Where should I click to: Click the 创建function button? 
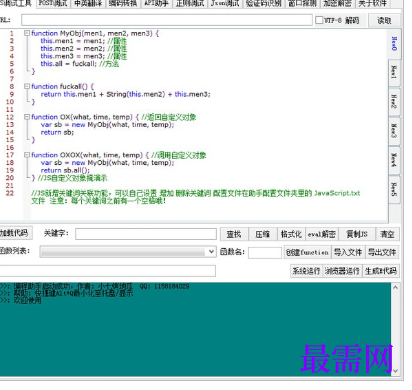[x=307, y=252]
